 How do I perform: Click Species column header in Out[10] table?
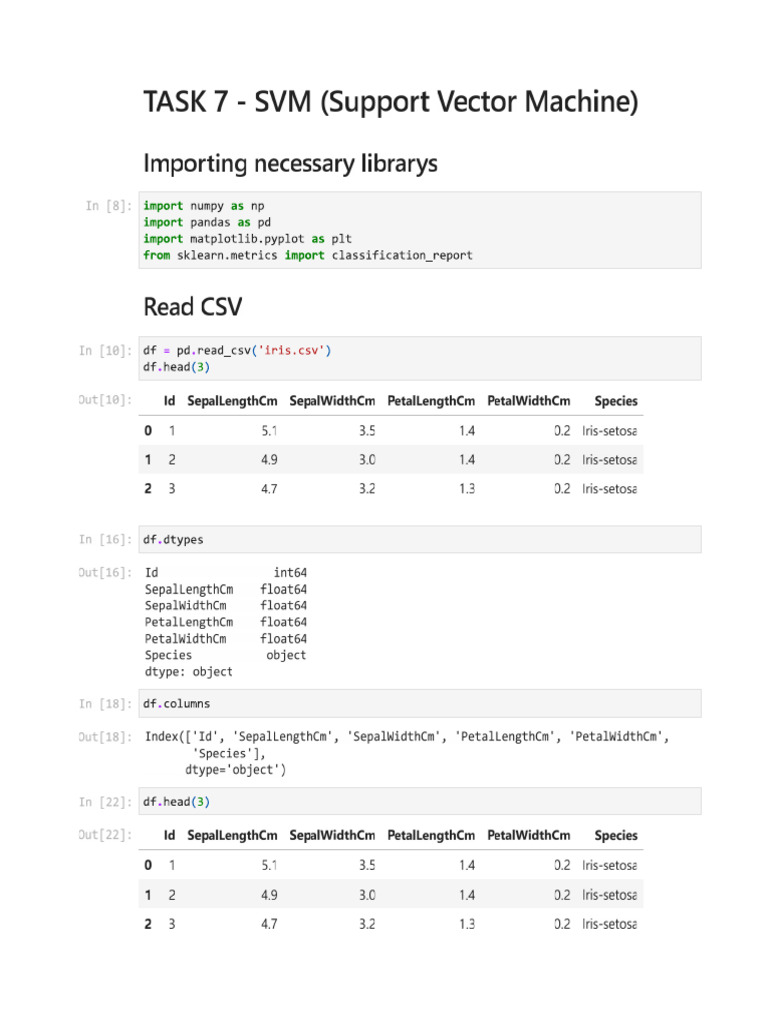[x=615, y=401]
